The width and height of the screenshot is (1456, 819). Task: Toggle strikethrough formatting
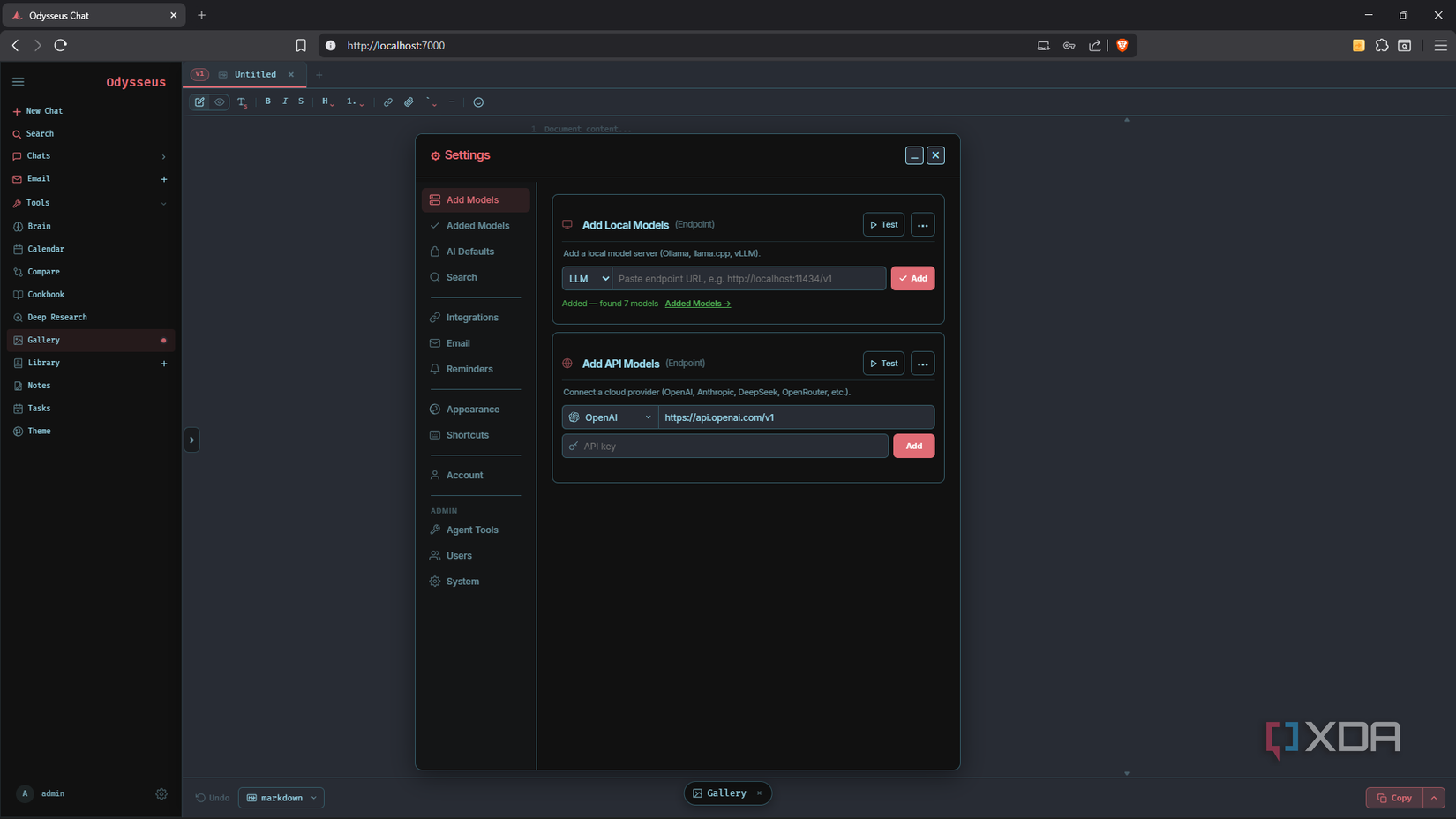[301, 101]
